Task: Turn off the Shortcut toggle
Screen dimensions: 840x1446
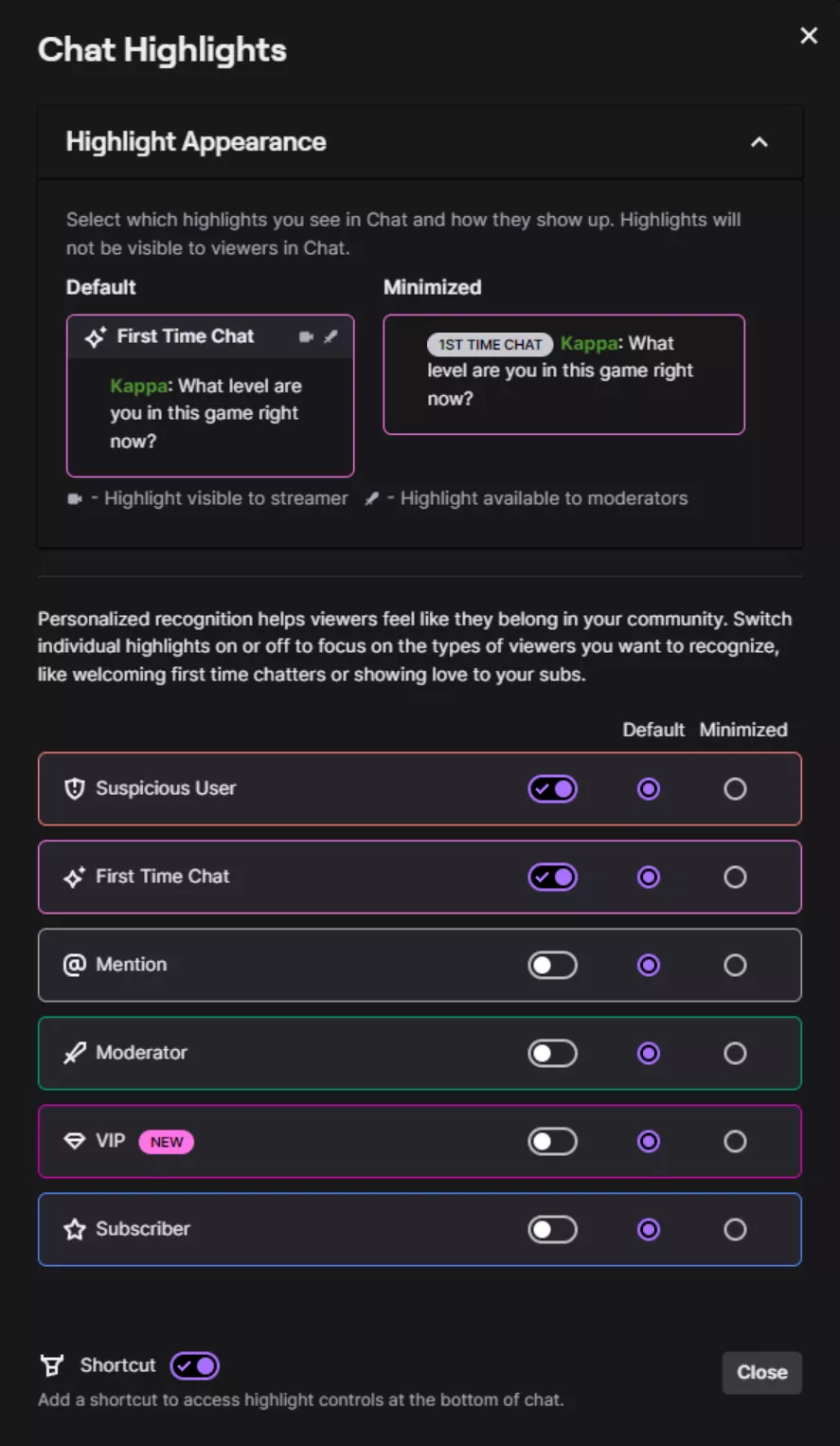Action: (194, 1365)
